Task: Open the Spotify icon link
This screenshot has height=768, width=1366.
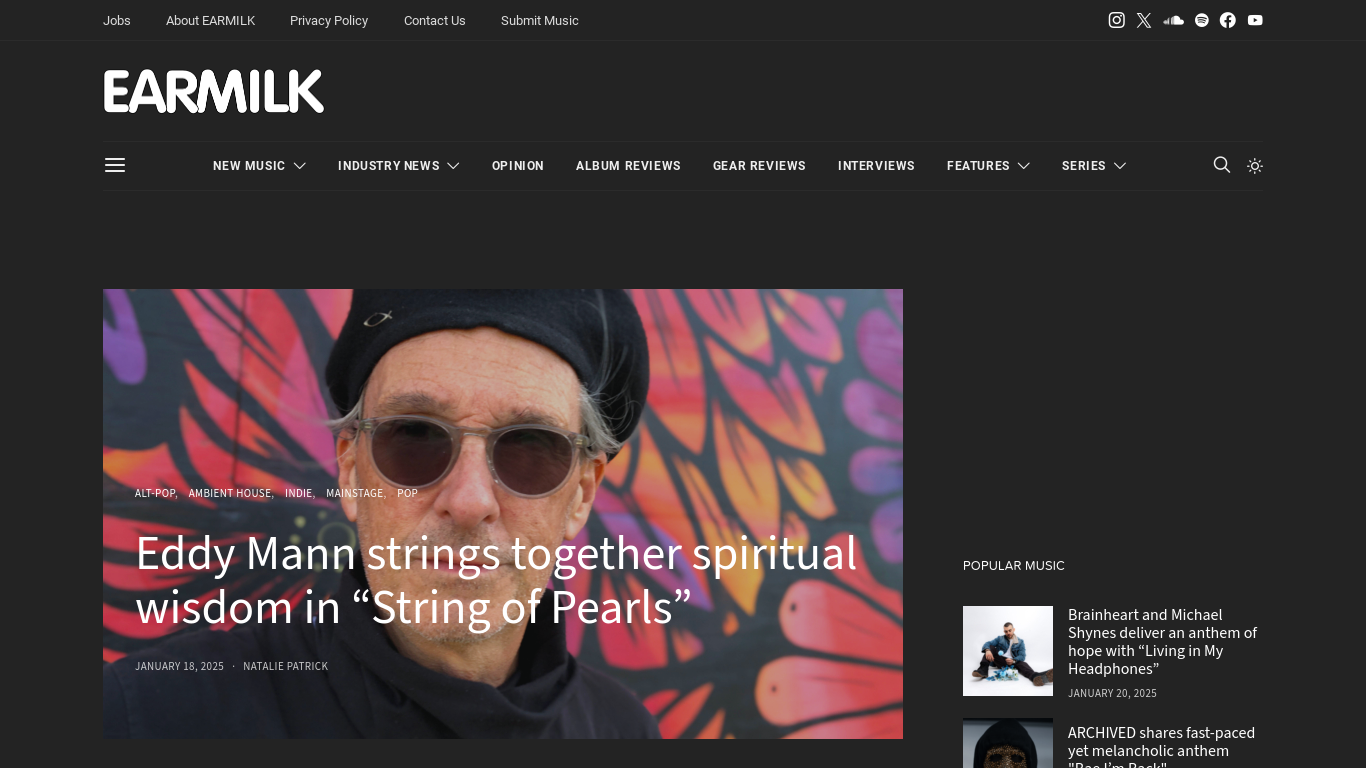Action: tap(1202, 20)
